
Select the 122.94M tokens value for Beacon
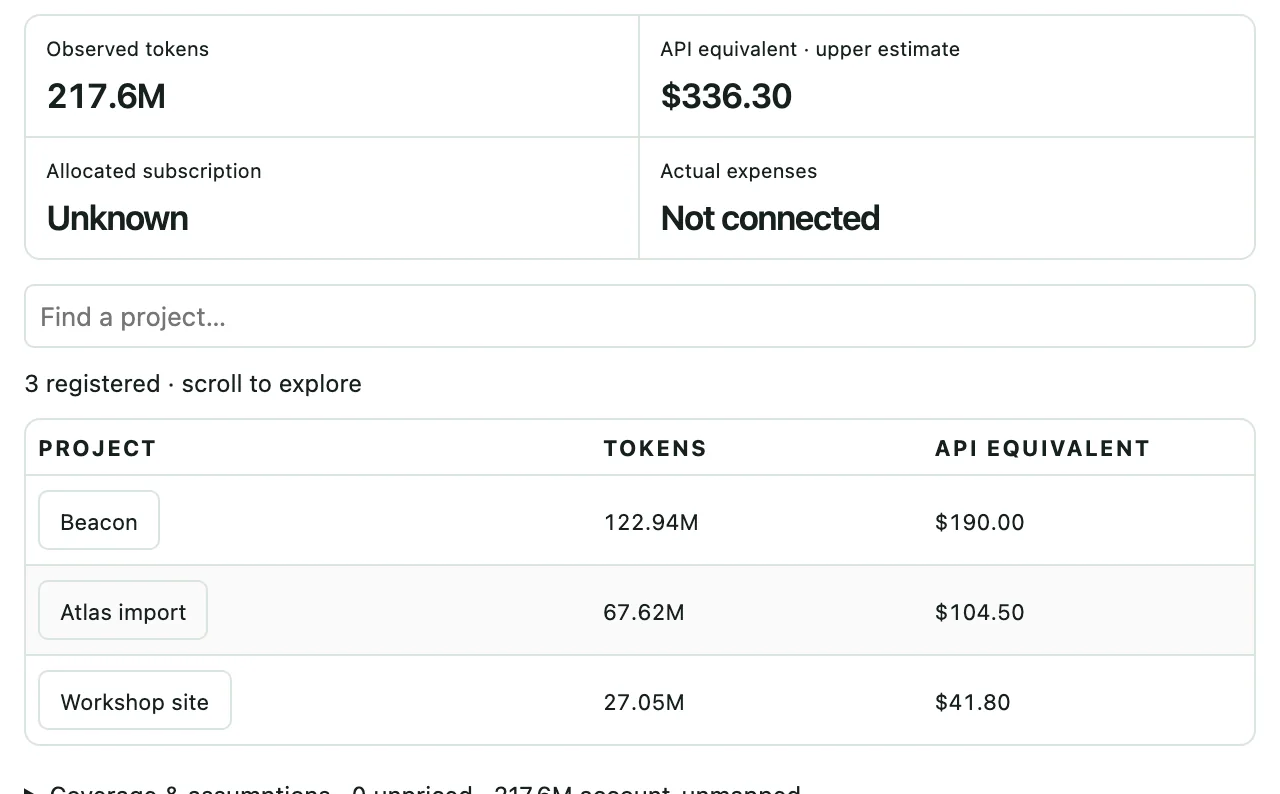651,522
